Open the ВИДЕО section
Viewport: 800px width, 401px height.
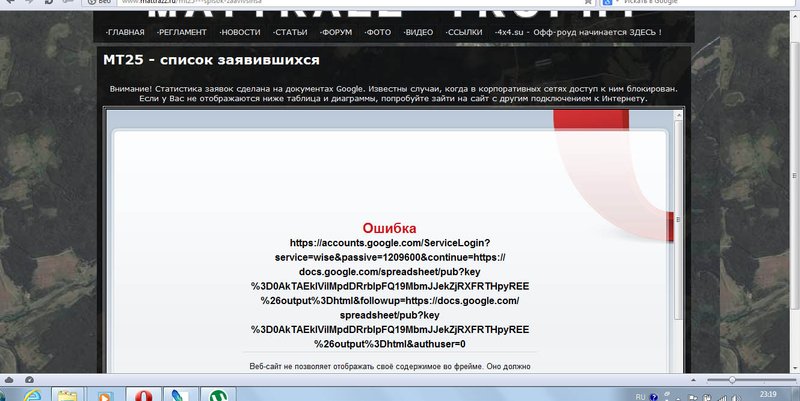[418, 32]
